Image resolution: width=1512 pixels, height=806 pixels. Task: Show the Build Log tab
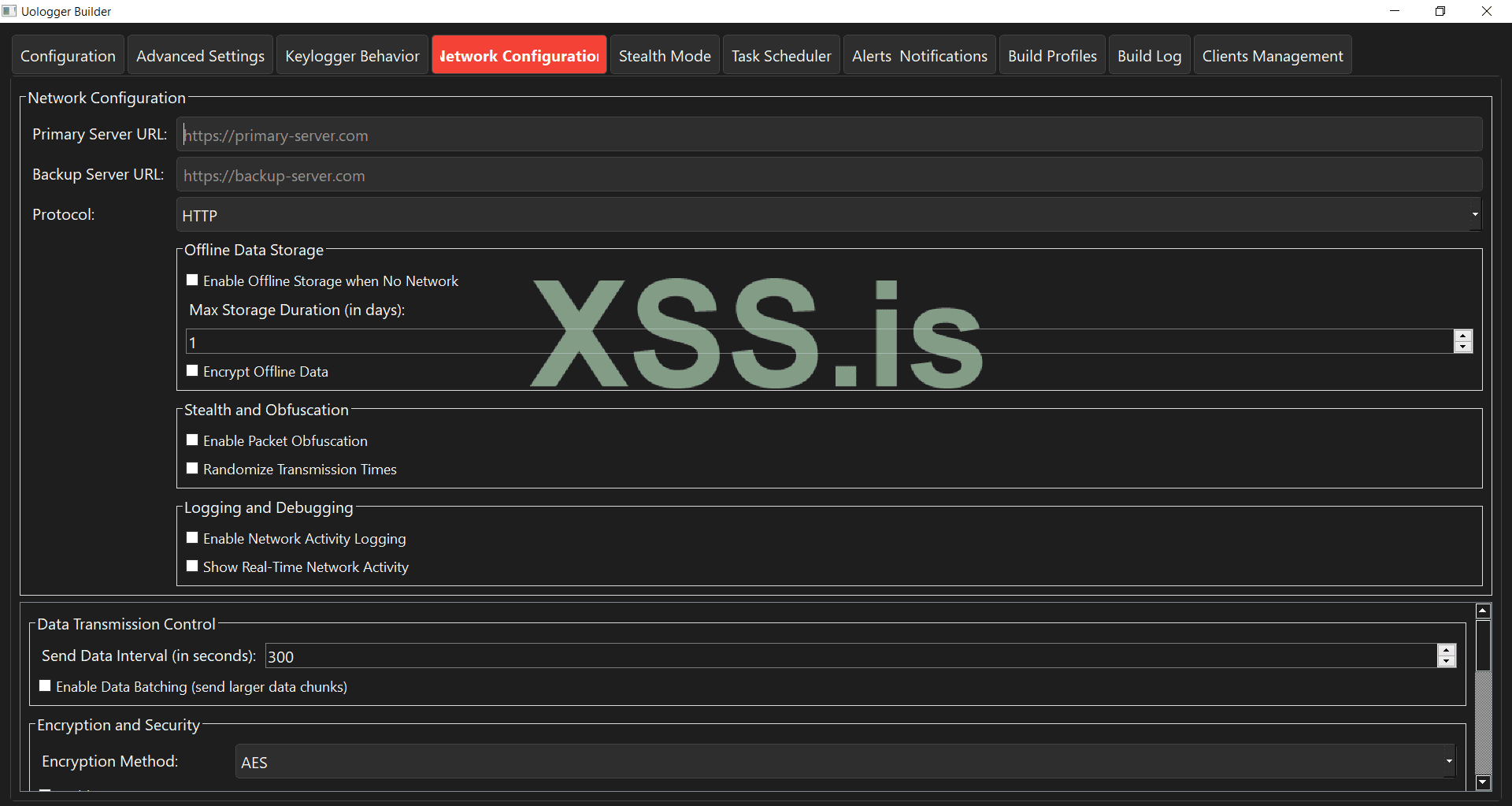pyautogui.click(x=1150, y=55)
